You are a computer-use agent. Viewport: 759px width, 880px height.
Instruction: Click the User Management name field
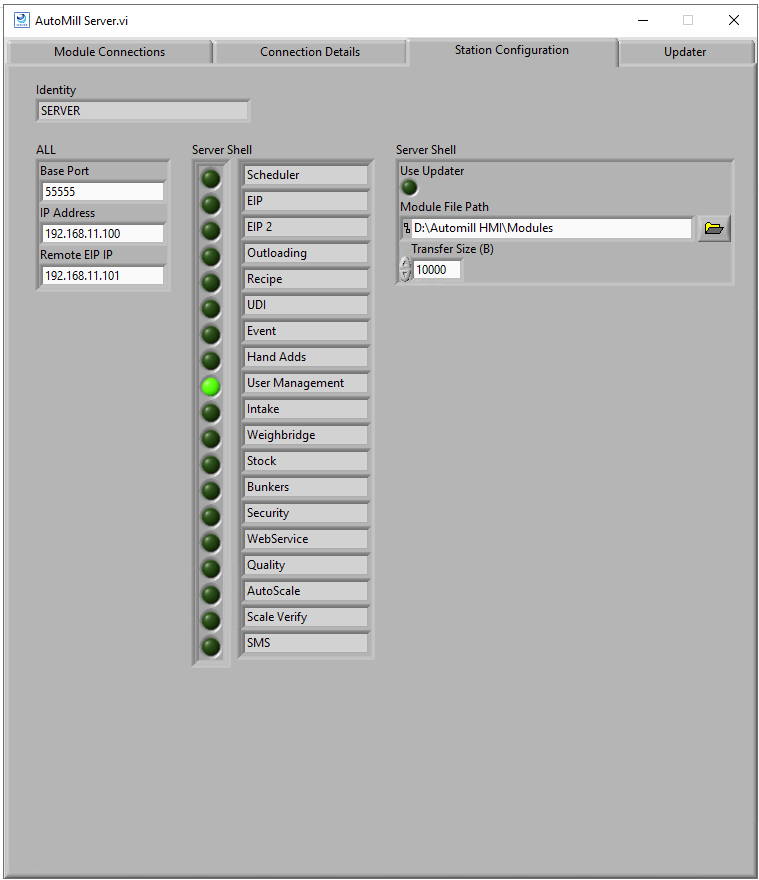(306, 383)
